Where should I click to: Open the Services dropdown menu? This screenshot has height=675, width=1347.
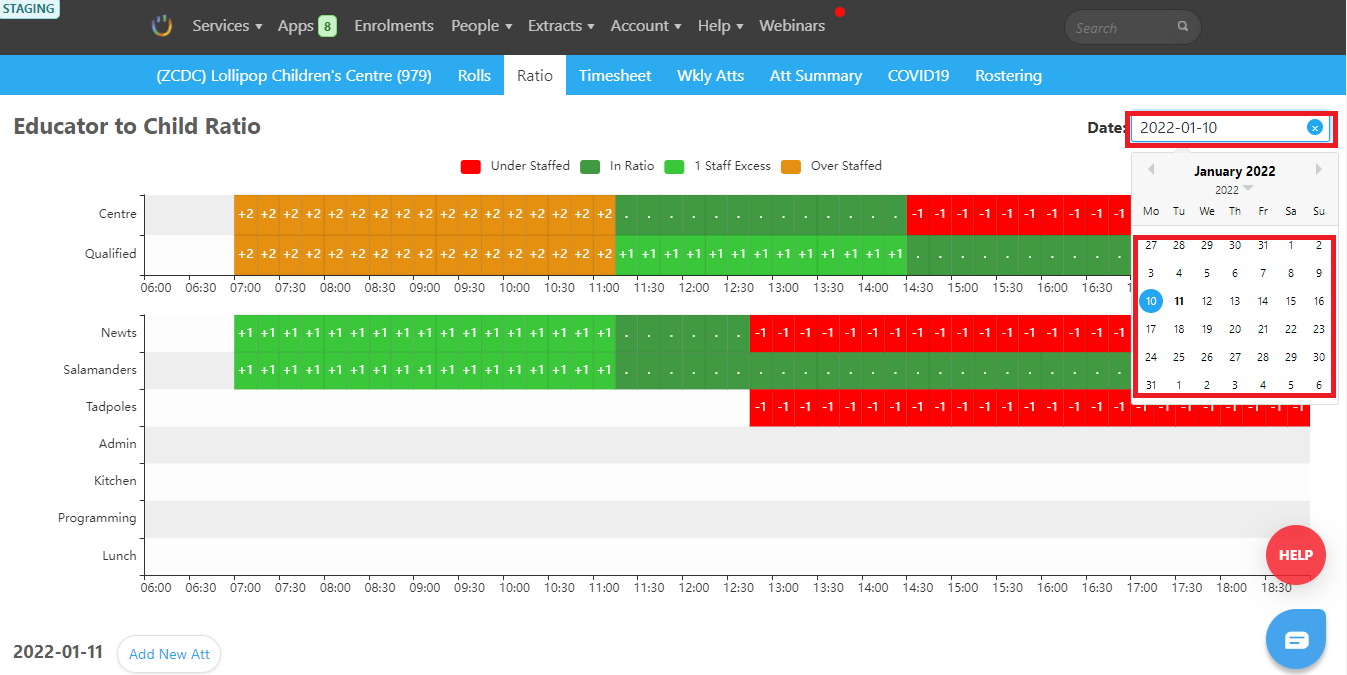227,26
